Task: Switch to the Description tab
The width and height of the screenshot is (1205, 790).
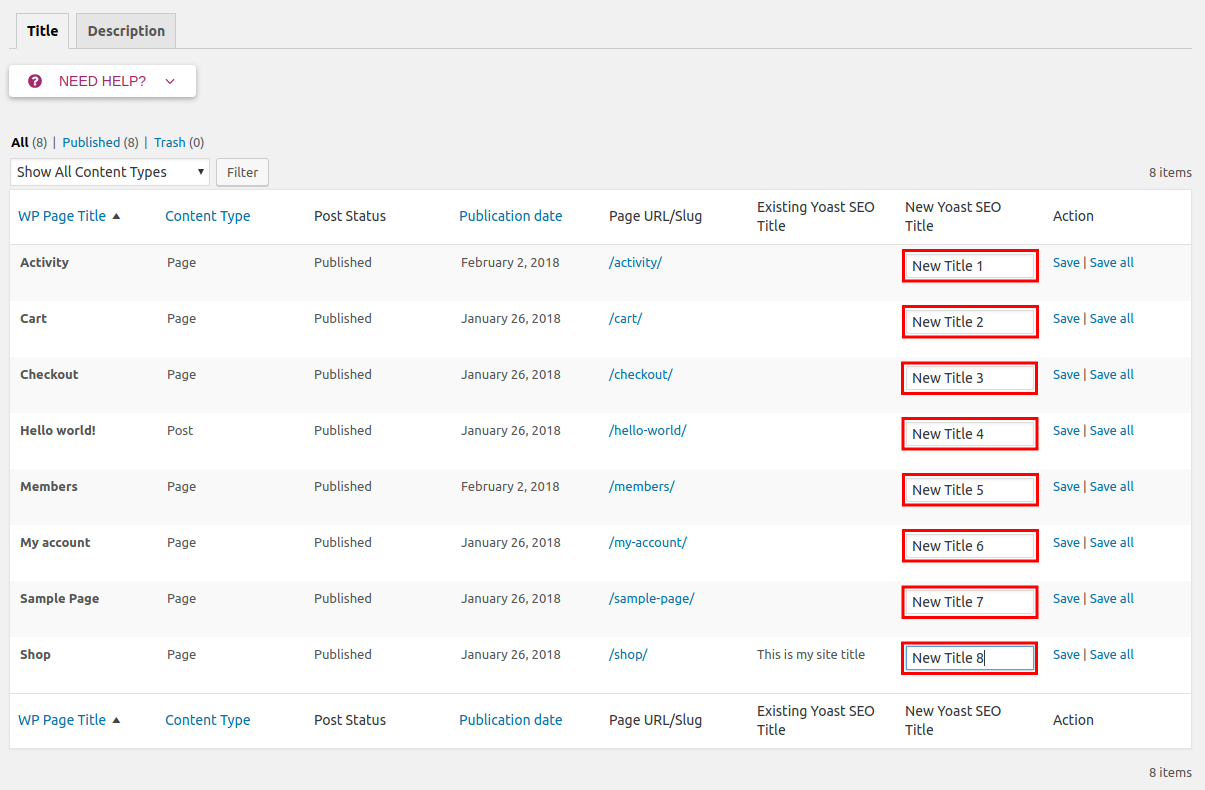Action: [x=126, y=31]
